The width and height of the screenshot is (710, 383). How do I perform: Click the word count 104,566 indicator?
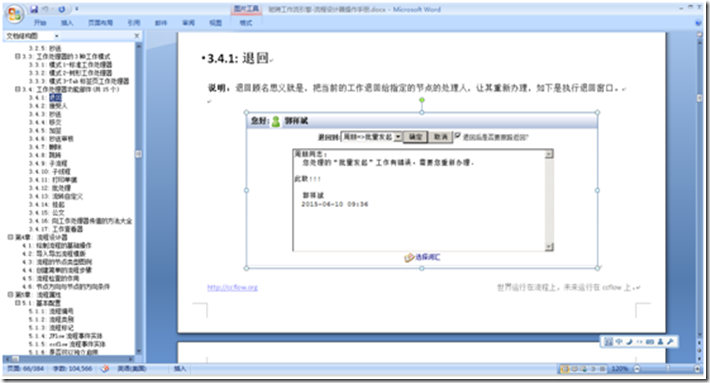point(72,369)
